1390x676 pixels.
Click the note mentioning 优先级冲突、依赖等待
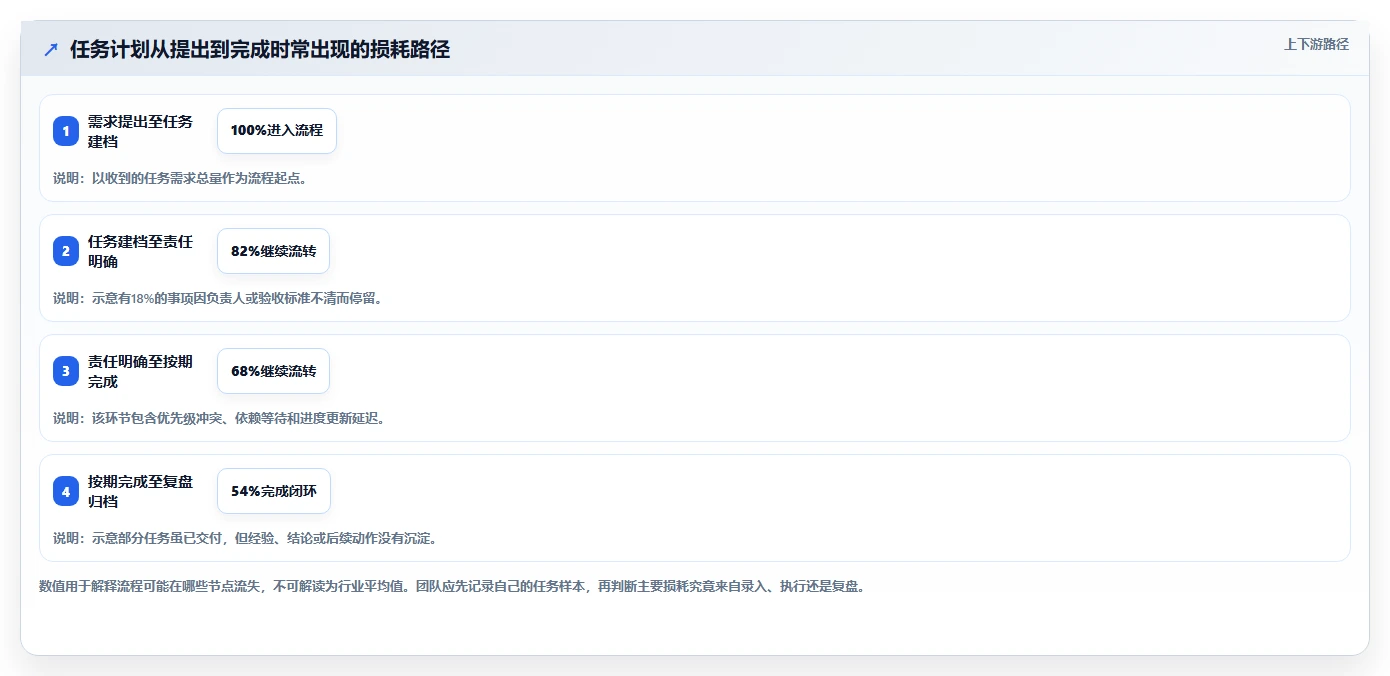(219, 418)
